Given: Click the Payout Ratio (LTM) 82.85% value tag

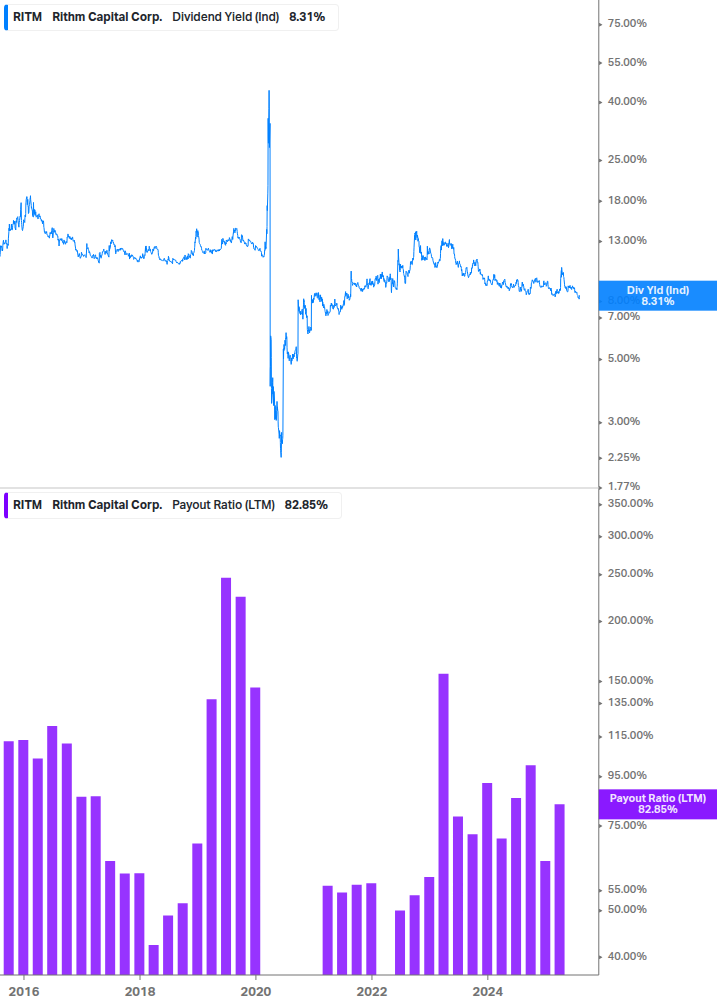Looking at the screenshot, I should pos(657,804).
